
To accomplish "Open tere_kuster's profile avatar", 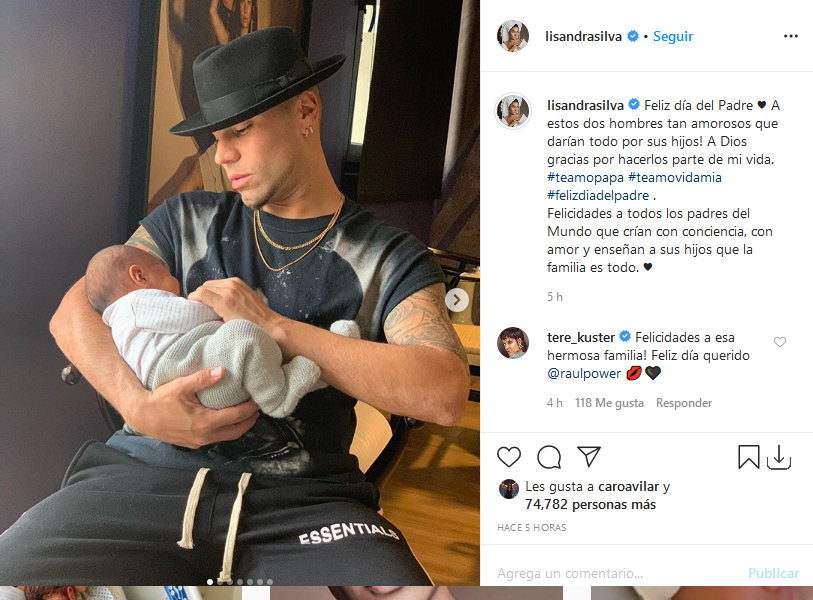I will click(x=513, y=343).
